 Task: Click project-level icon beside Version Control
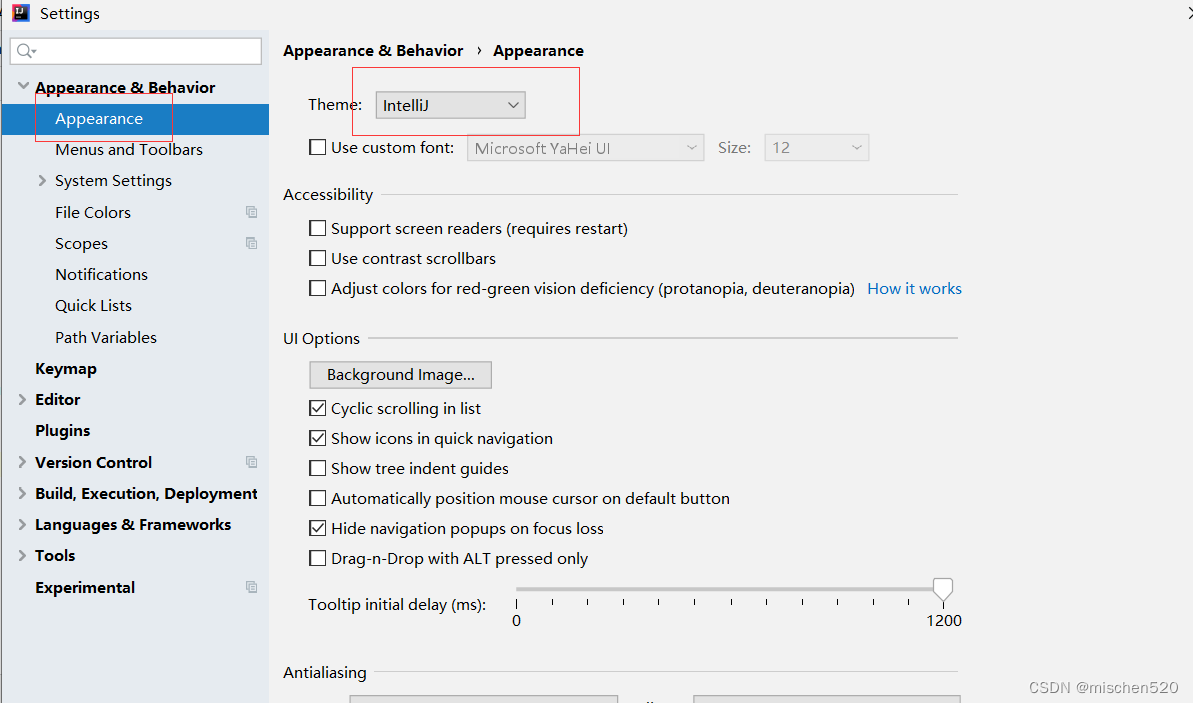pos(251,462)
